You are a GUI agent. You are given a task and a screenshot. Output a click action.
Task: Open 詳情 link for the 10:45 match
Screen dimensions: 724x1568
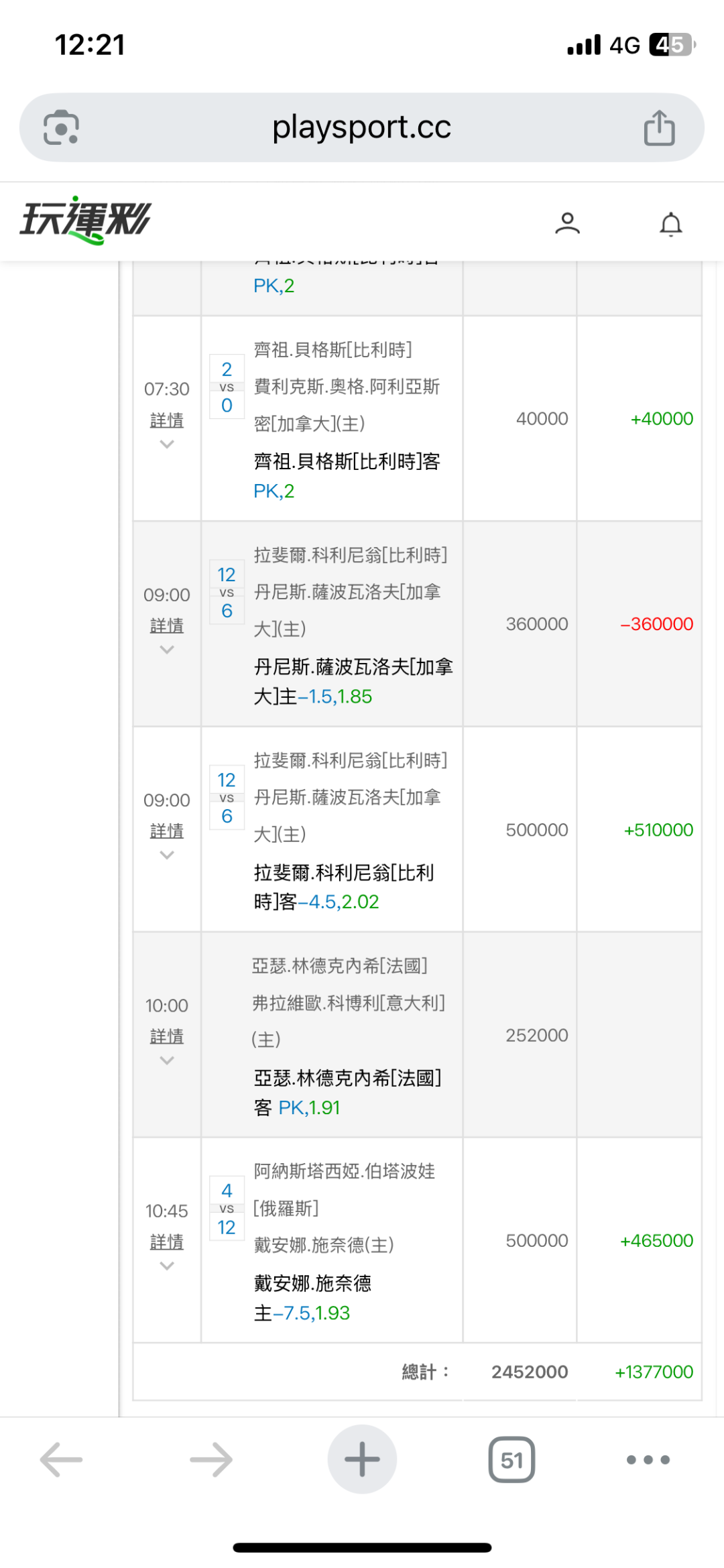[167, 1242]
